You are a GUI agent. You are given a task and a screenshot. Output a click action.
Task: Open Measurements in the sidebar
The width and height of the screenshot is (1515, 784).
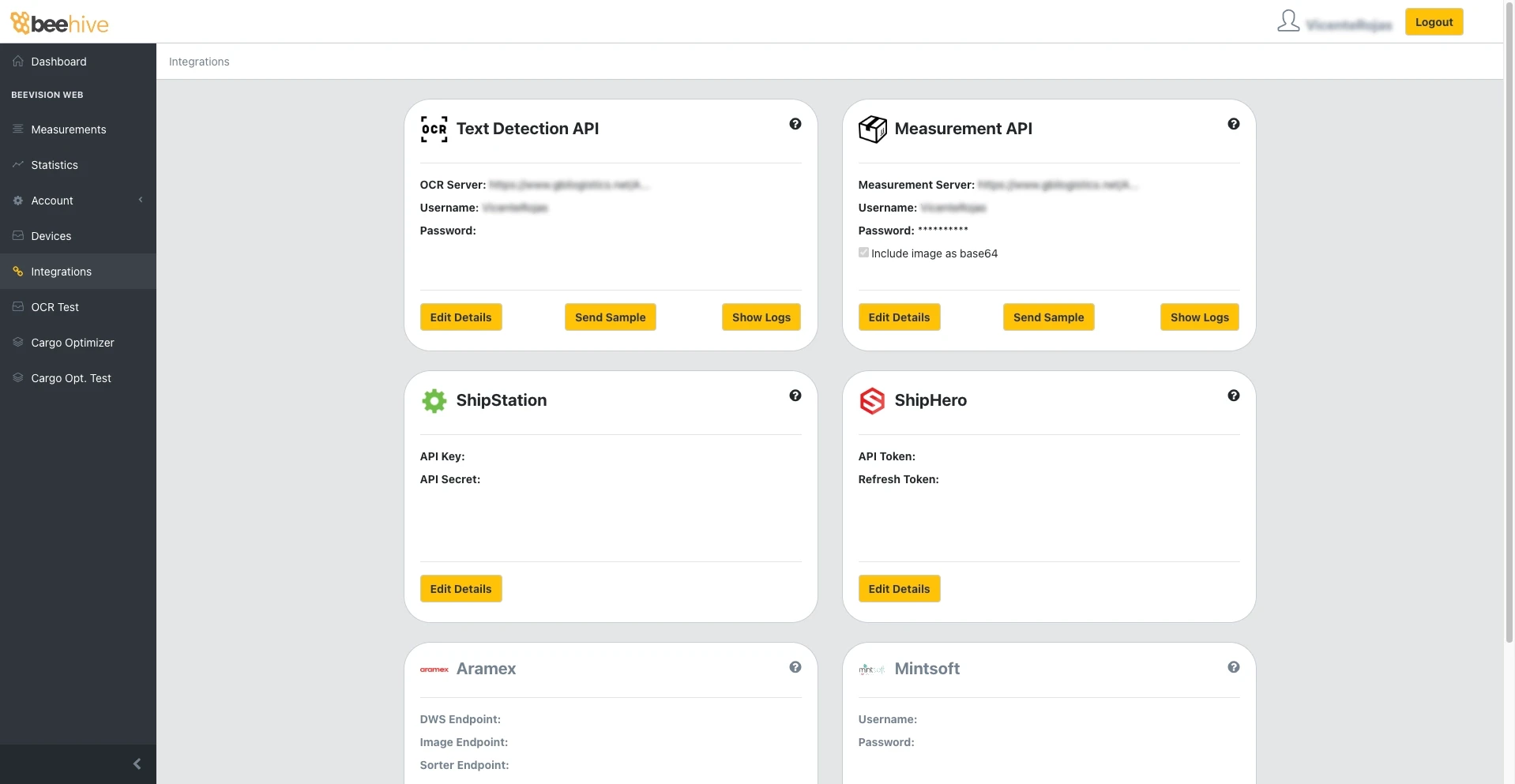click(x=68, y=129)
